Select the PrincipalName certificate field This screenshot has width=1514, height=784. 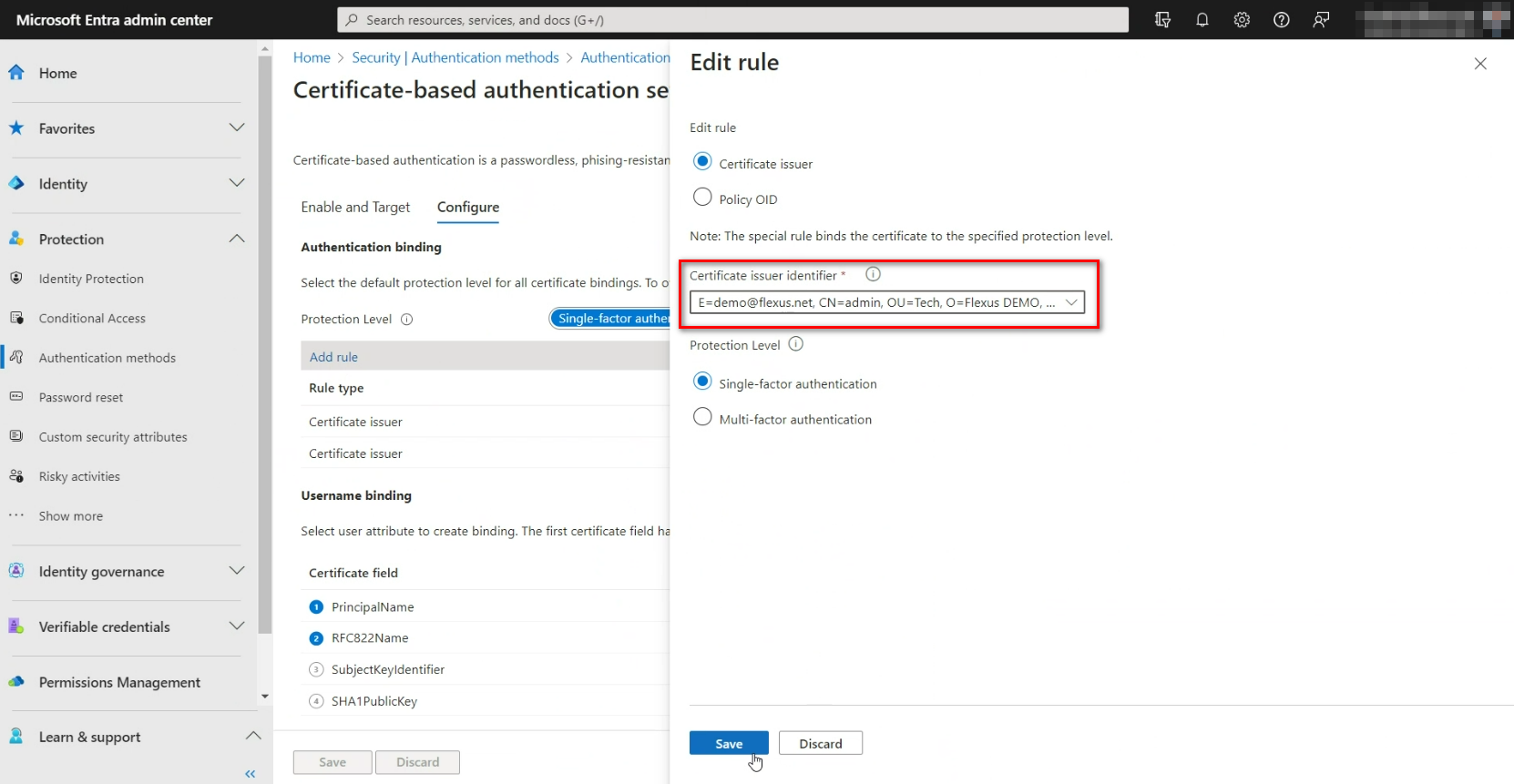pos(373,606)
